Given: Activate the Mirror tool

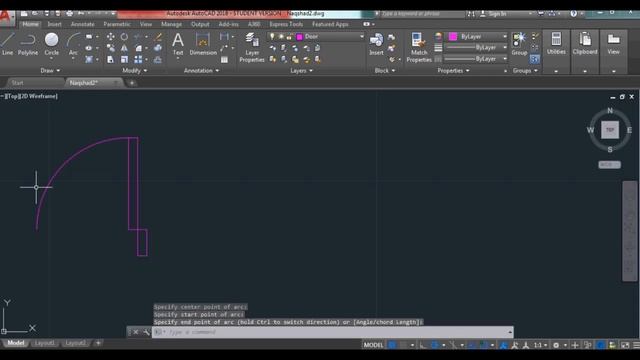Looking at the screenshot, I should (124, 48).
